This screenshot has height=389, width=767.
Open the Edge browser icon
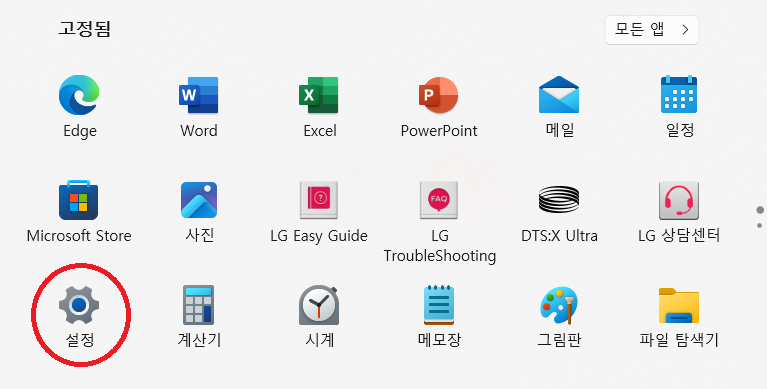[79, 95]
